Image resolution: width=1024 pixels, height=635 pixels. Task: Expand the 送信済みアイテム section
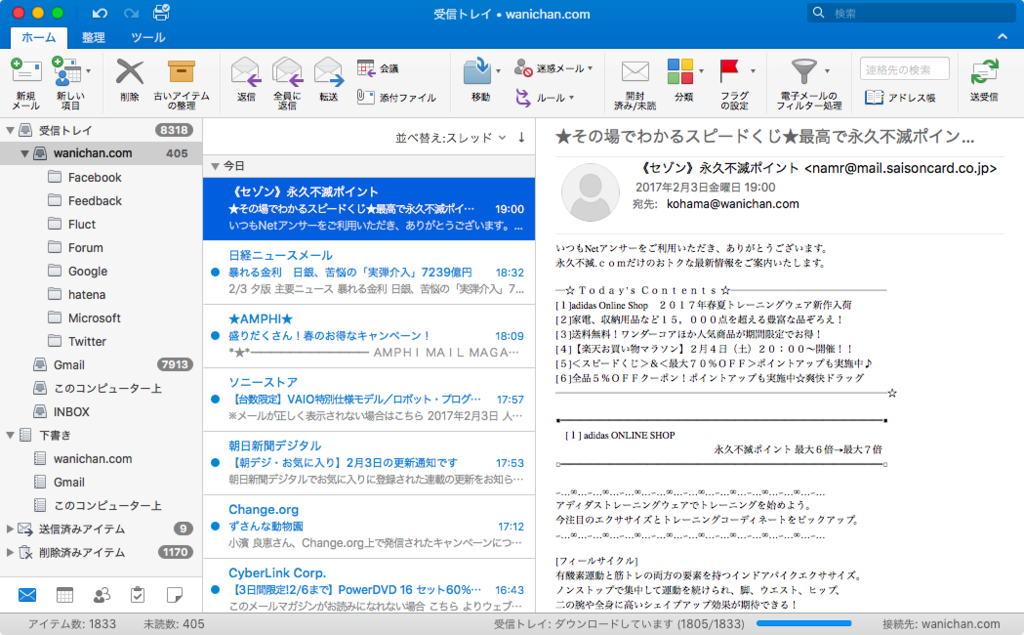point(10,529)
